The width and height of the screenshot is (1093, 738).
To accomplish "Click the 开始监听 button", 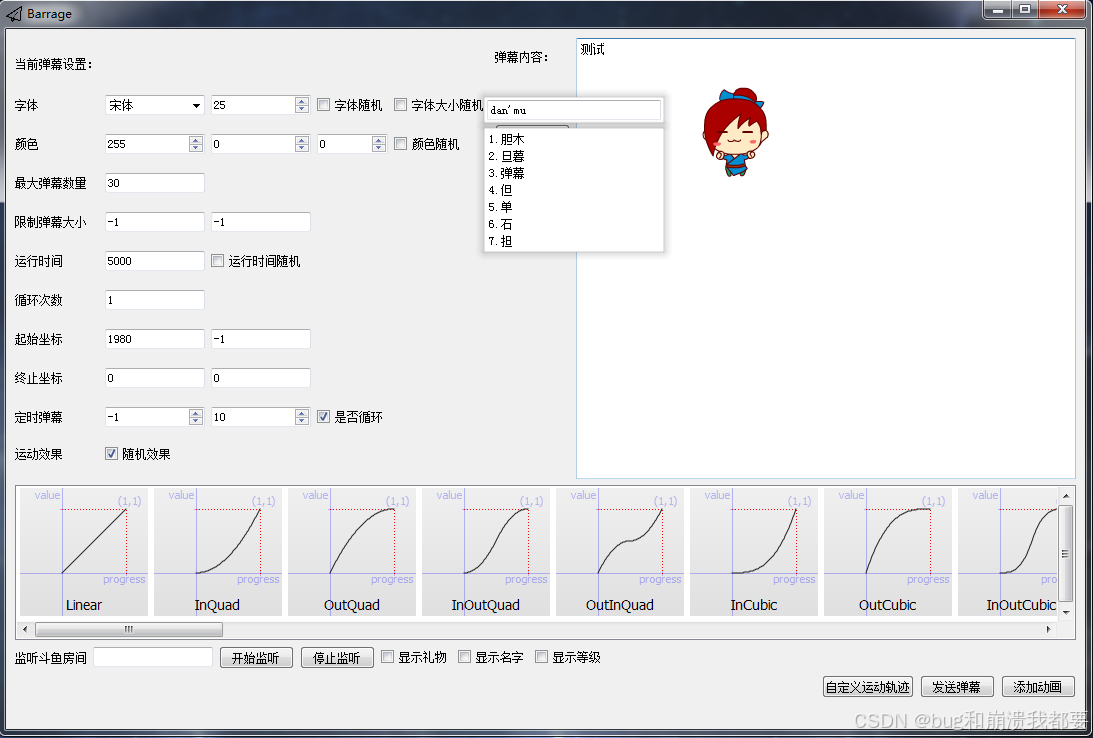I will (x=256, y=658).
